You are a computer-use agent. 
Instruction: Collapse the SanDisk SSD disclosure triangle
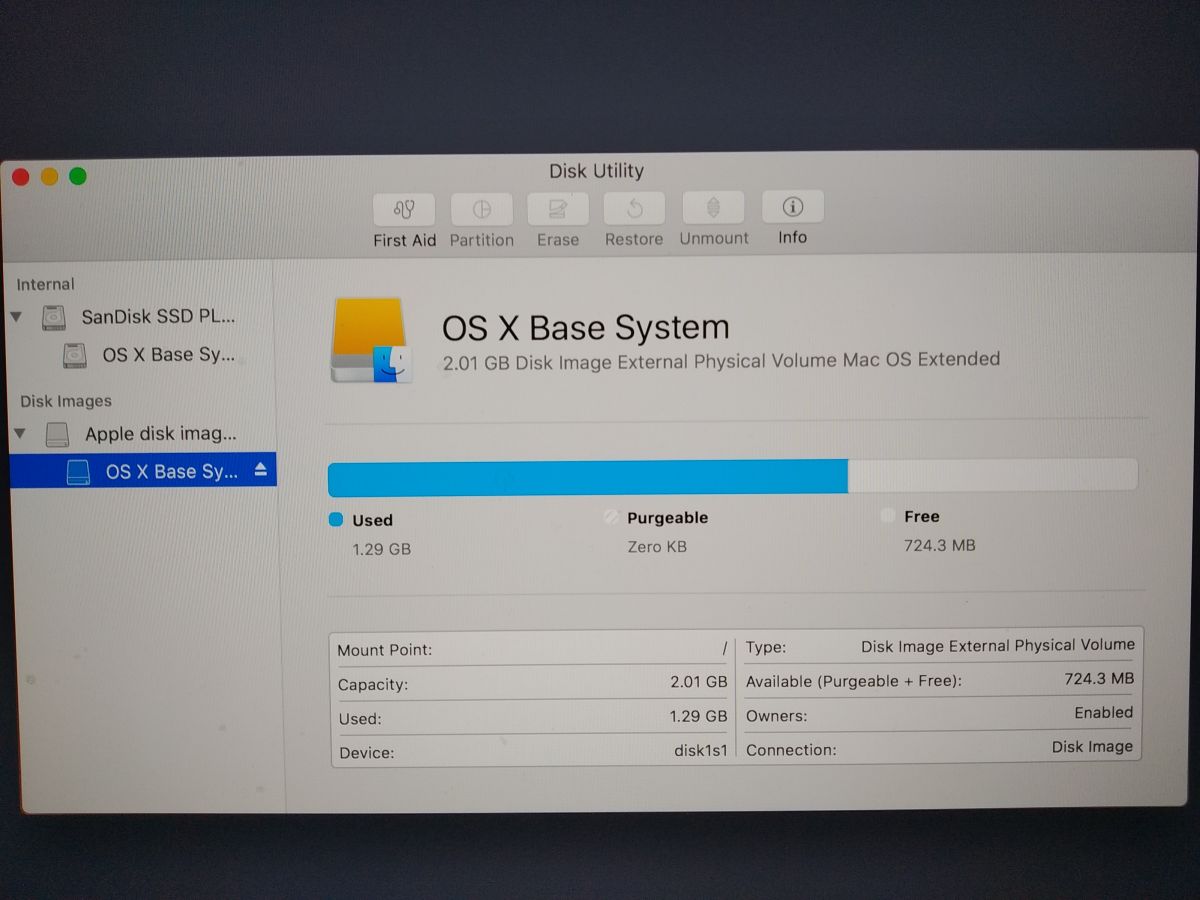16,317
